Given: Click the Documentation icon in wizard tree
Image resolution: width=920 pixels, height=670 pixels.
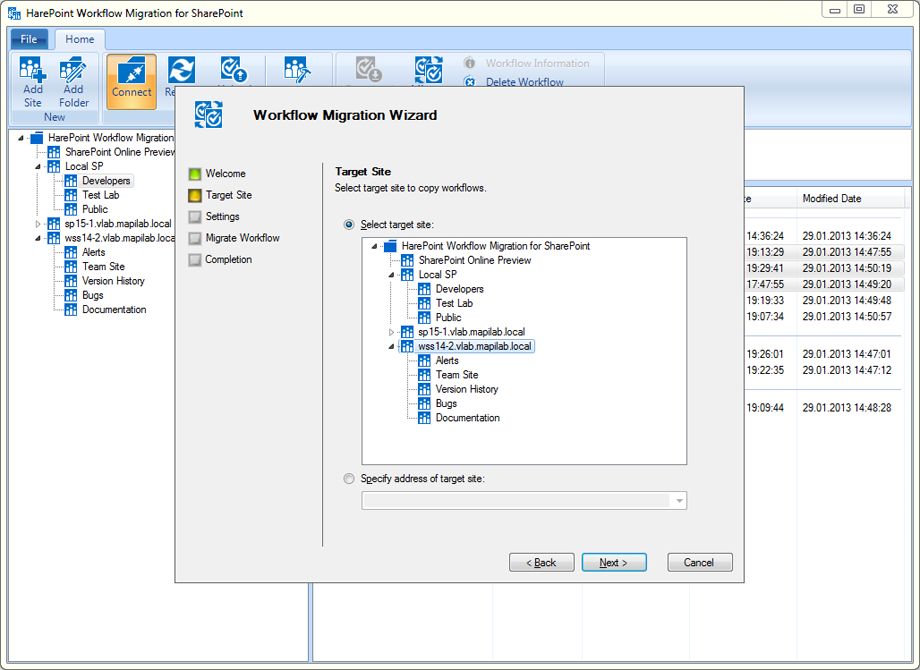Looking at the screenshot, I should tap(424, 418).
